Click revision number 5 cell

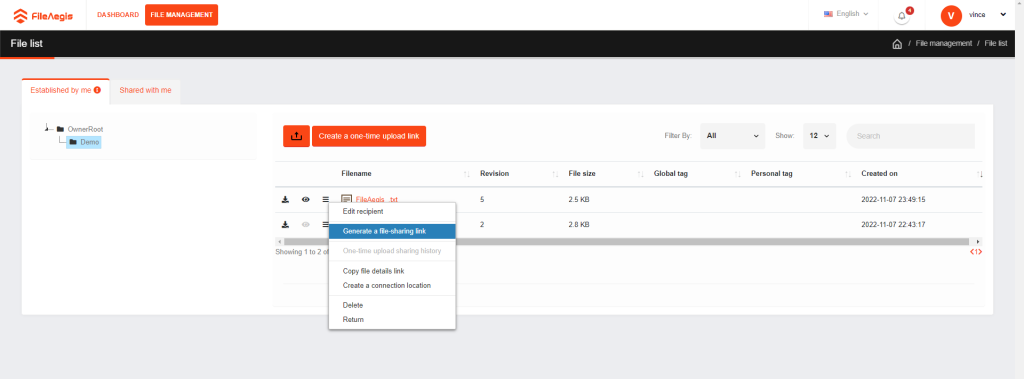(x=482, y=199)
